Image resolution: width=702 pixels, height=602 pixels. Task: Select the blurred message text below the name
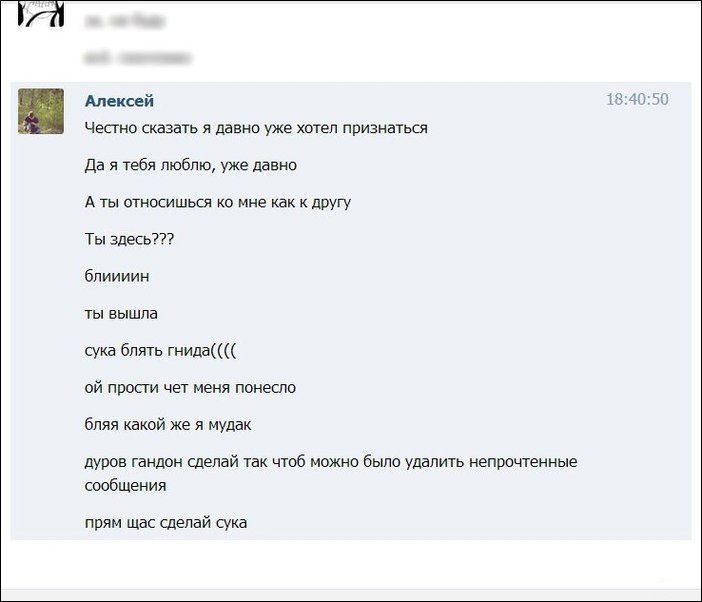[x=138, y=58]
